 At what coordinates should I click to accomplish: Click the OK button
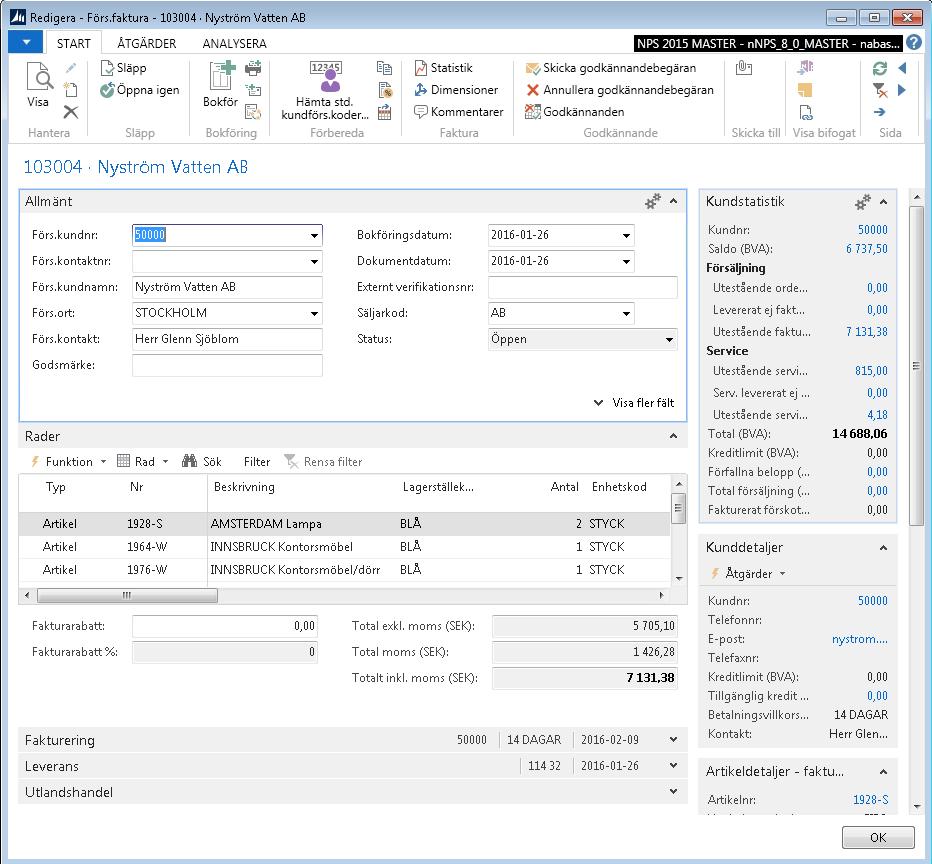pyautogui.click(x=878, y=837)
